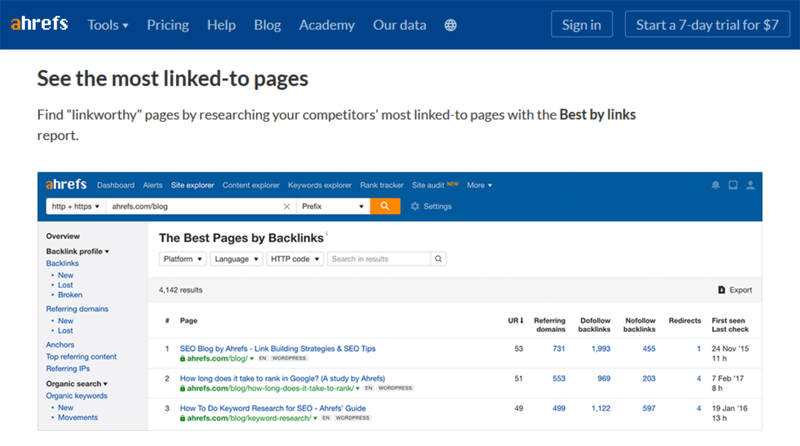Image resolution: width=800 pixels, height=446 pixels.
Task: Open the user profile icon
Action: point(751,185)
